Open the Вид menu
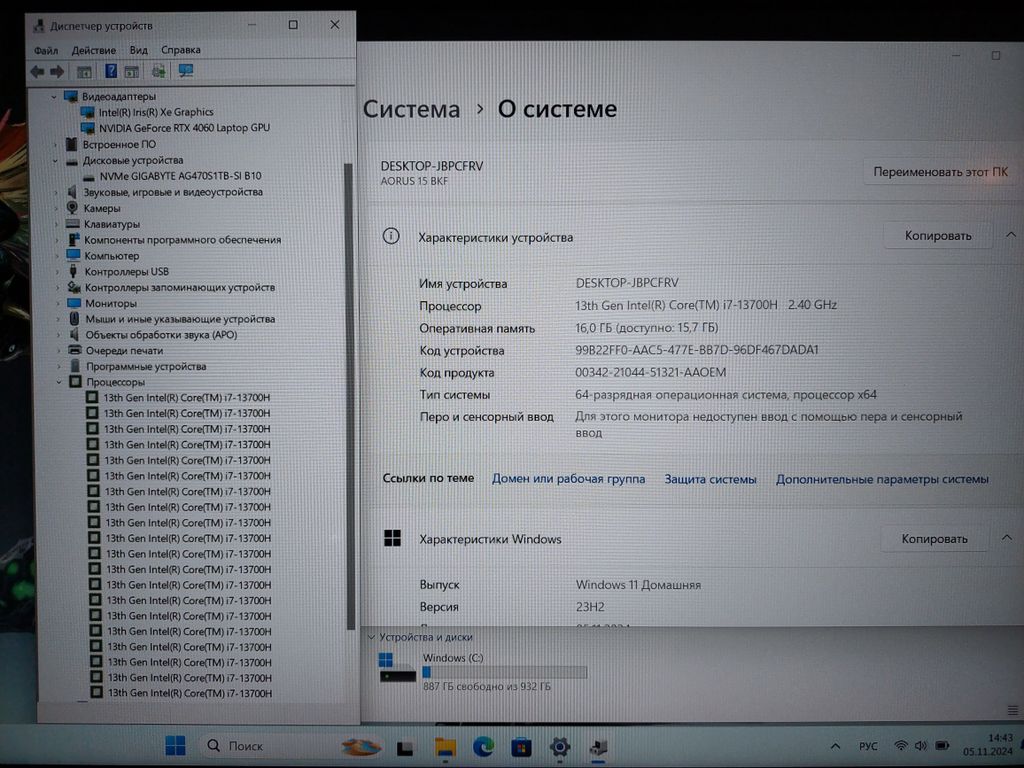1024x768 pixels. (x=139, y=50)
